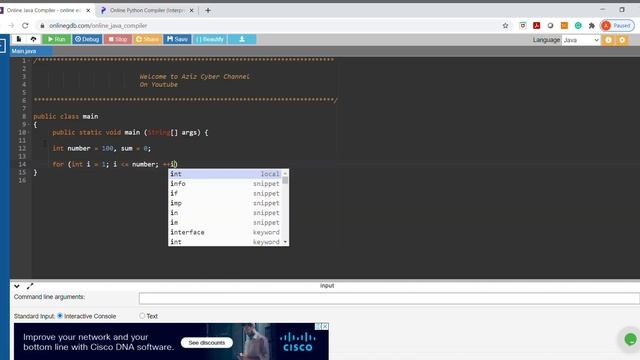Screen dimensions: 640x360
Task: Select Text standard input radio button
Action: [142, 316]
